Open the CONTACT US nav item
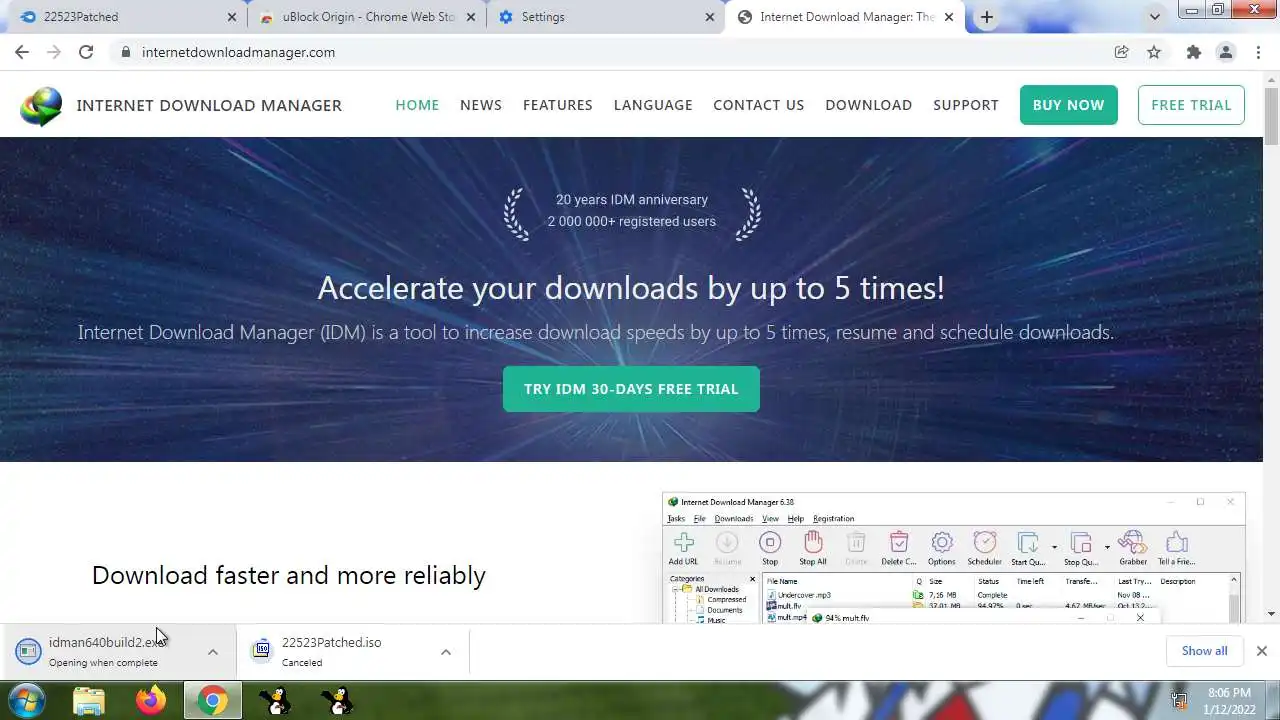The image size is (1280, 720). (x=759, y=105)
